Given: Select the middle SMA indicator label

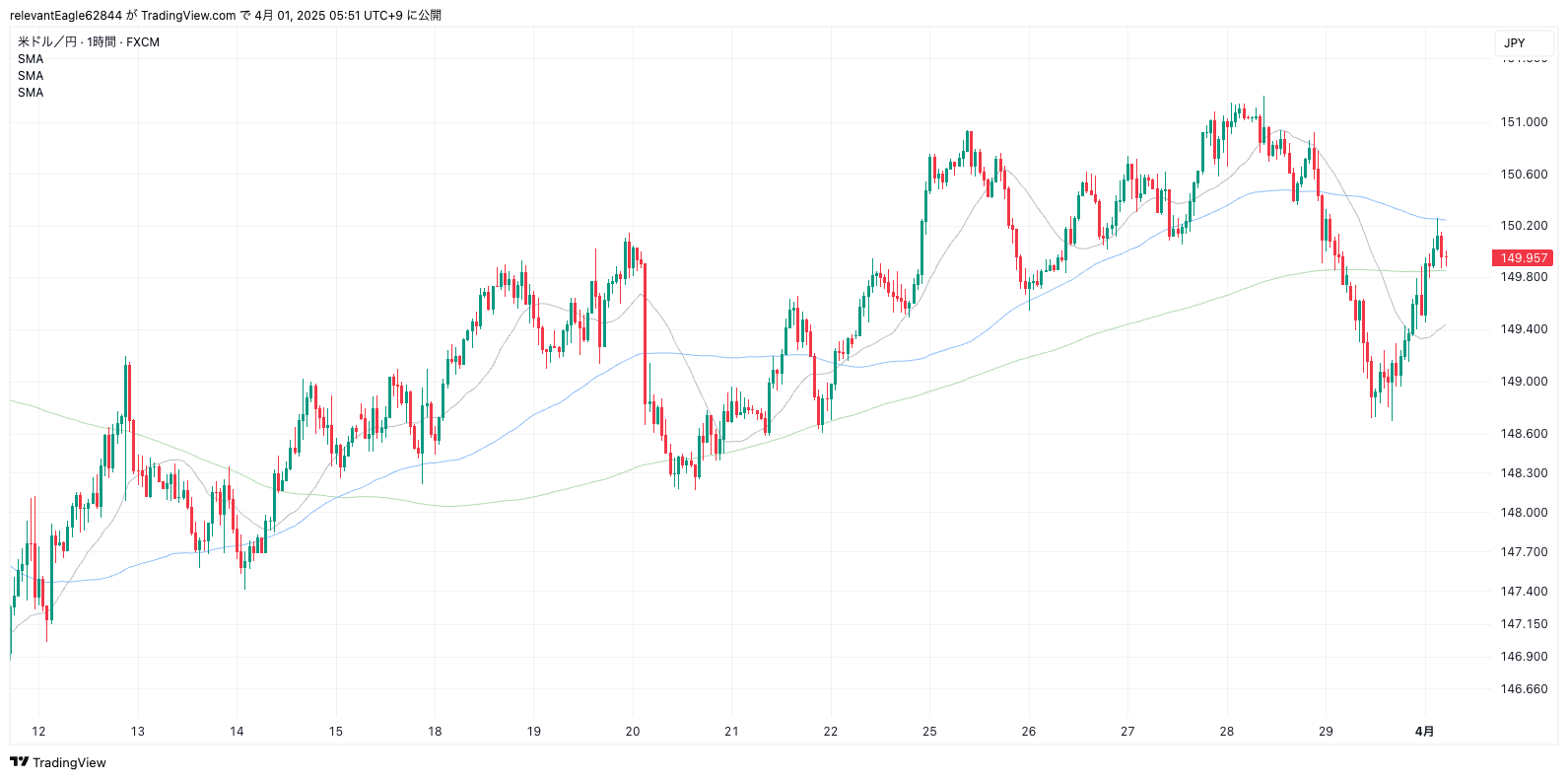Looking at the screenshot, I should [x=31, y=76].
